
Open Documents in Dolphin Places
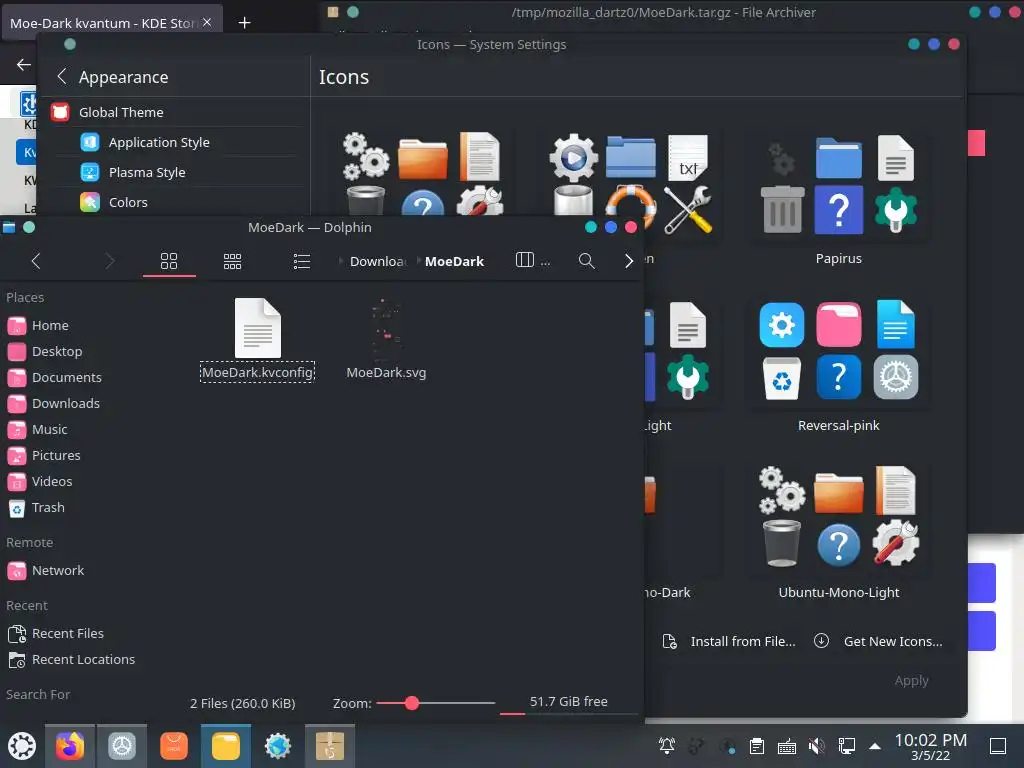[x=67, y=377]
